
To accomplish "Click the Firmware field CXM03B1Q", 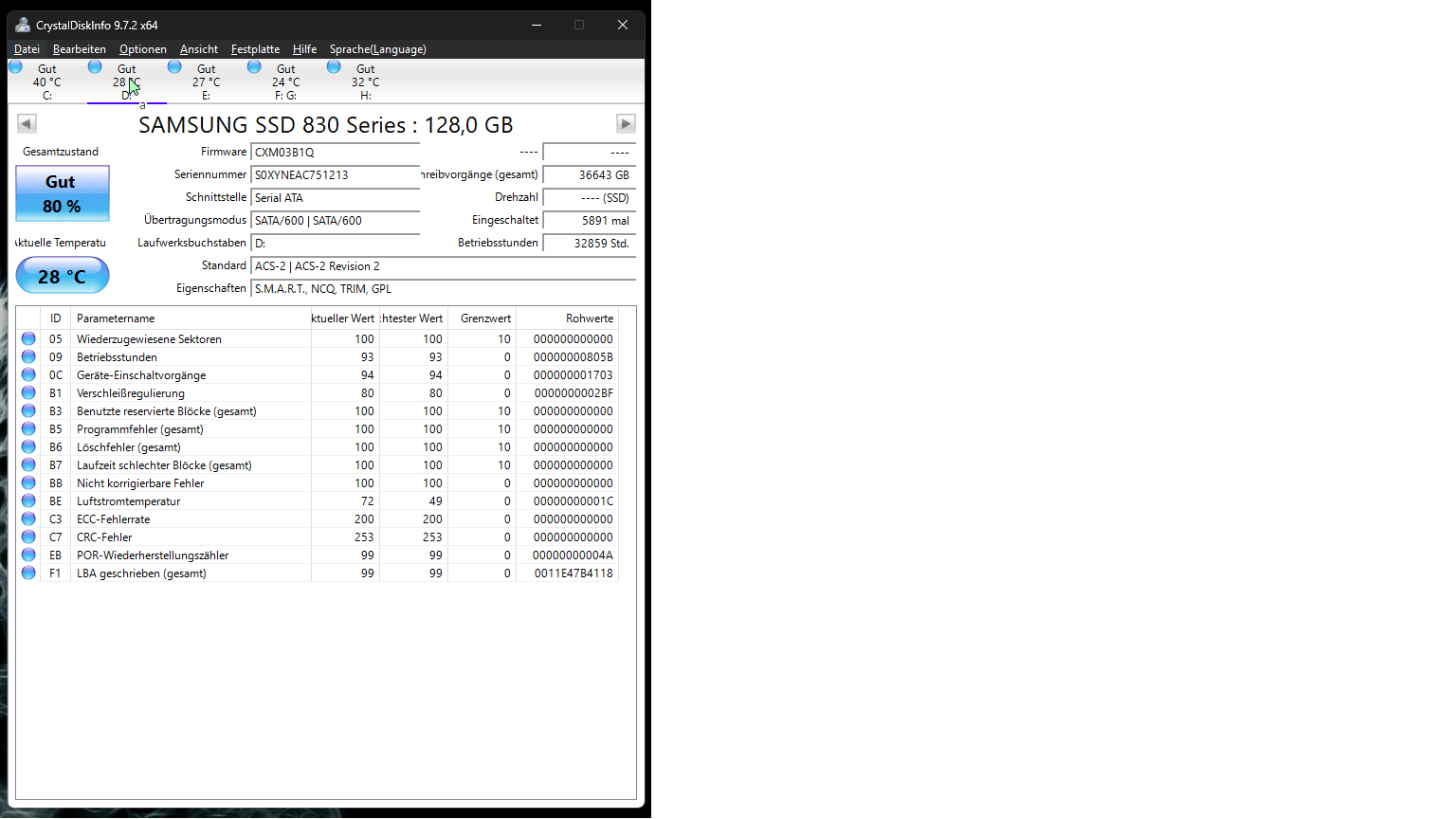I will (336, 152).
